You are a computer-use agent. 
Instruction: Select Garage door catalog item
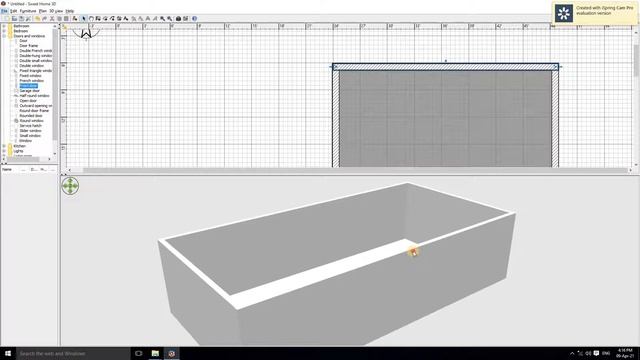(29, 91)
